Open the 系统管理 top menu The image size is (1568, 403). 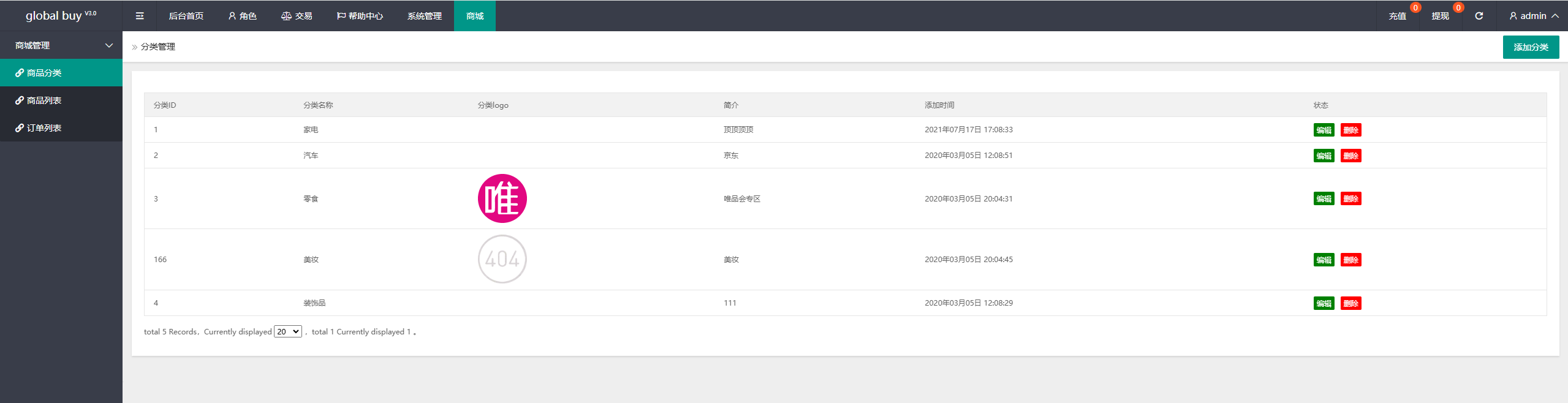click(424, 16)
